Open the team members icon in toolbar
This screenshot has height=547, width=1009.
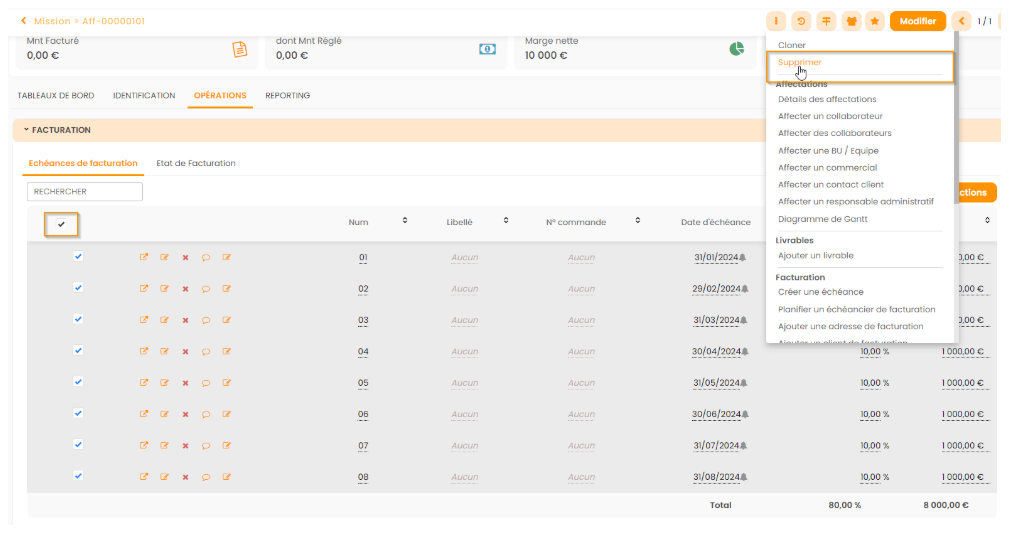tap(851, 21)
